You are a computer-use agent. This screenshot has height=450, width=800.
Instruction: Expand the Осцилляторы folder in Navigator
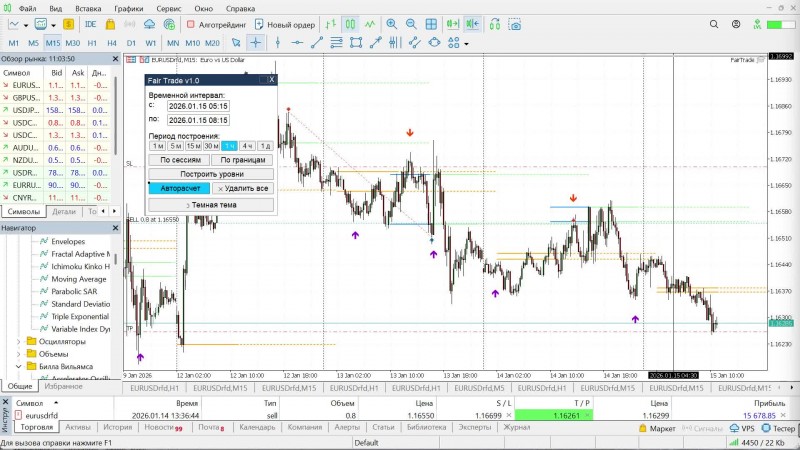coord(17,341)
